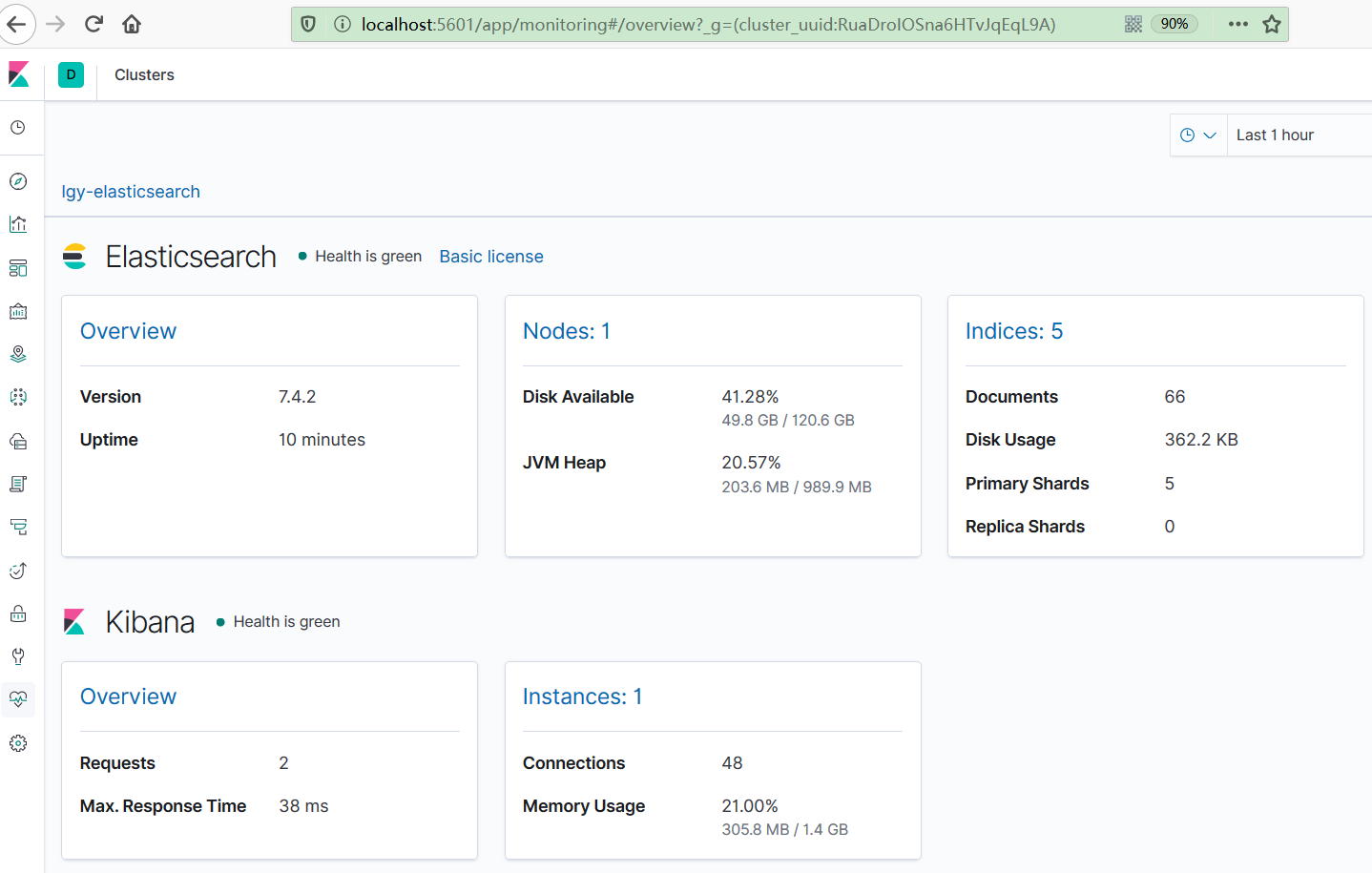Open Kibana Overview link
This screenshot has width=1372, height=873.
point(128,696)
